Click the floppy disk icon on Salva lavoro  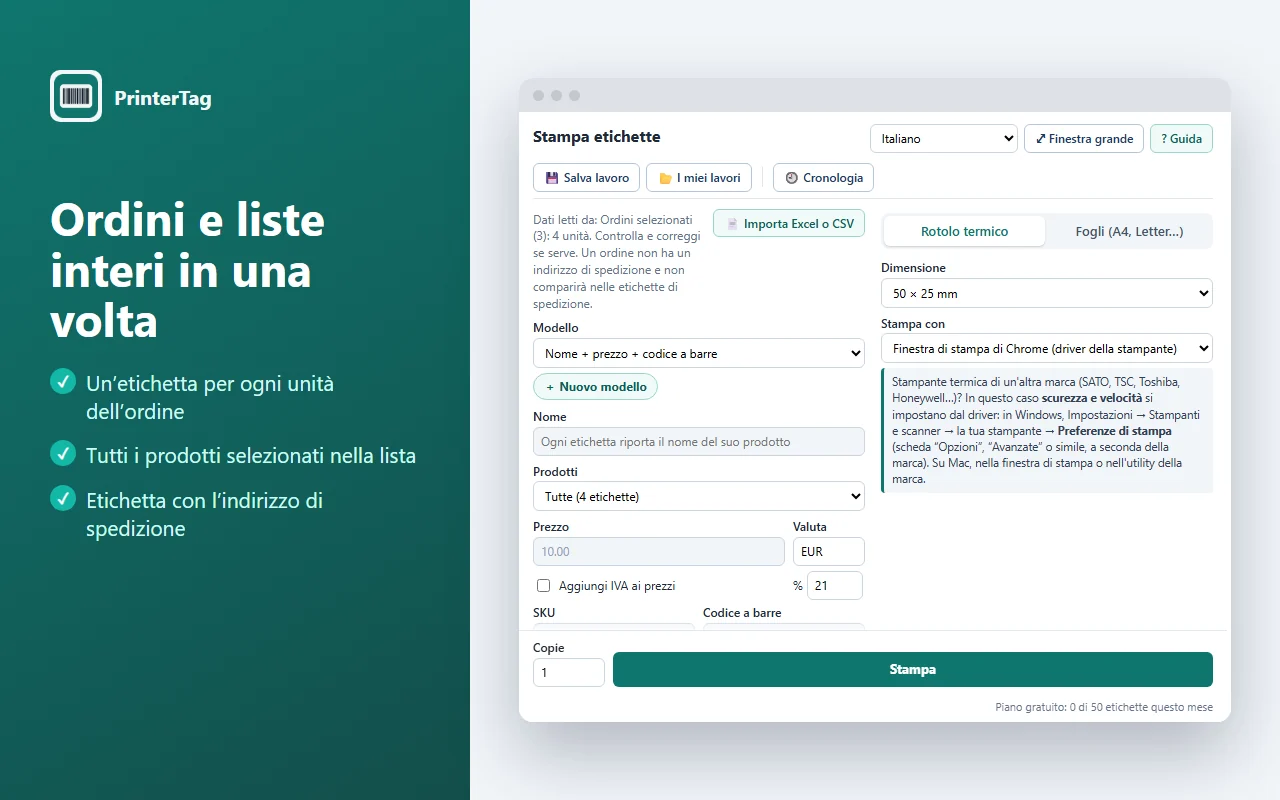(x=551, y=178)
